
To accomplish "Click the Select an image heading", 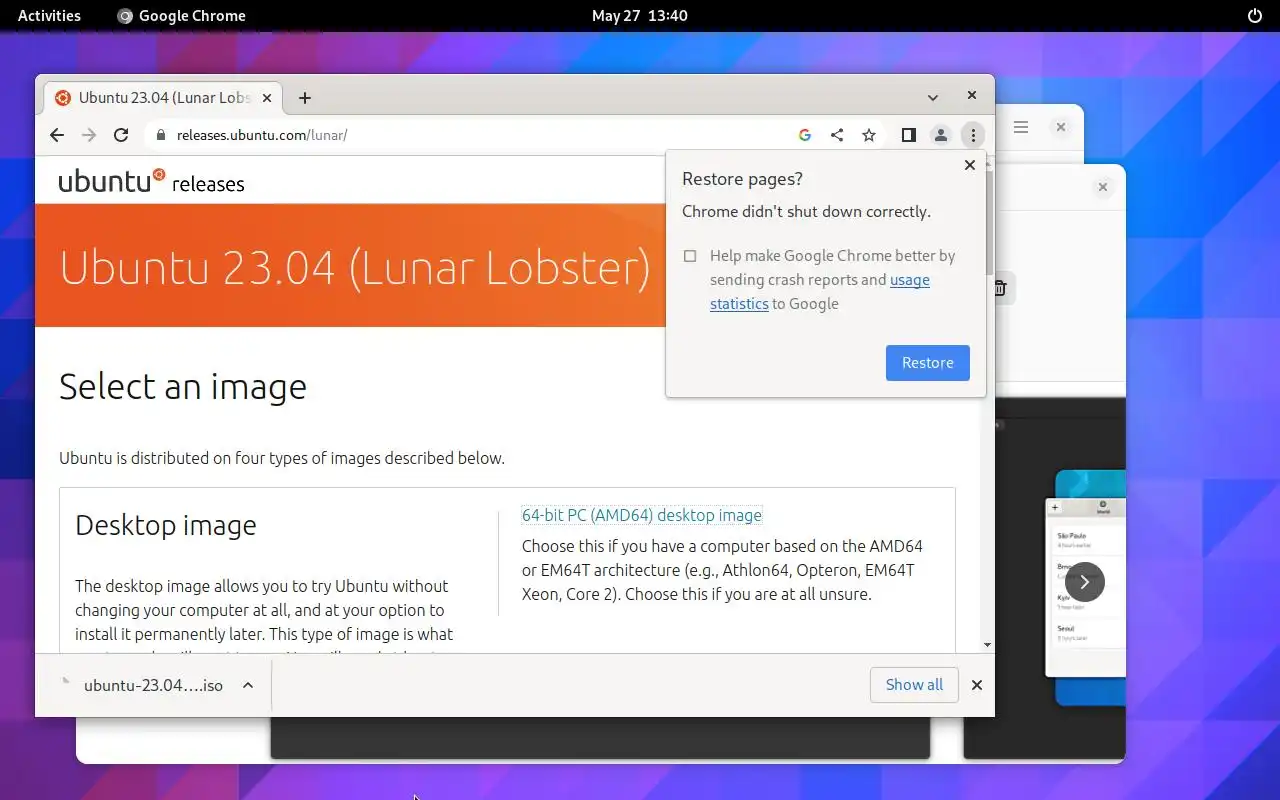I will (x=183, y=386).
